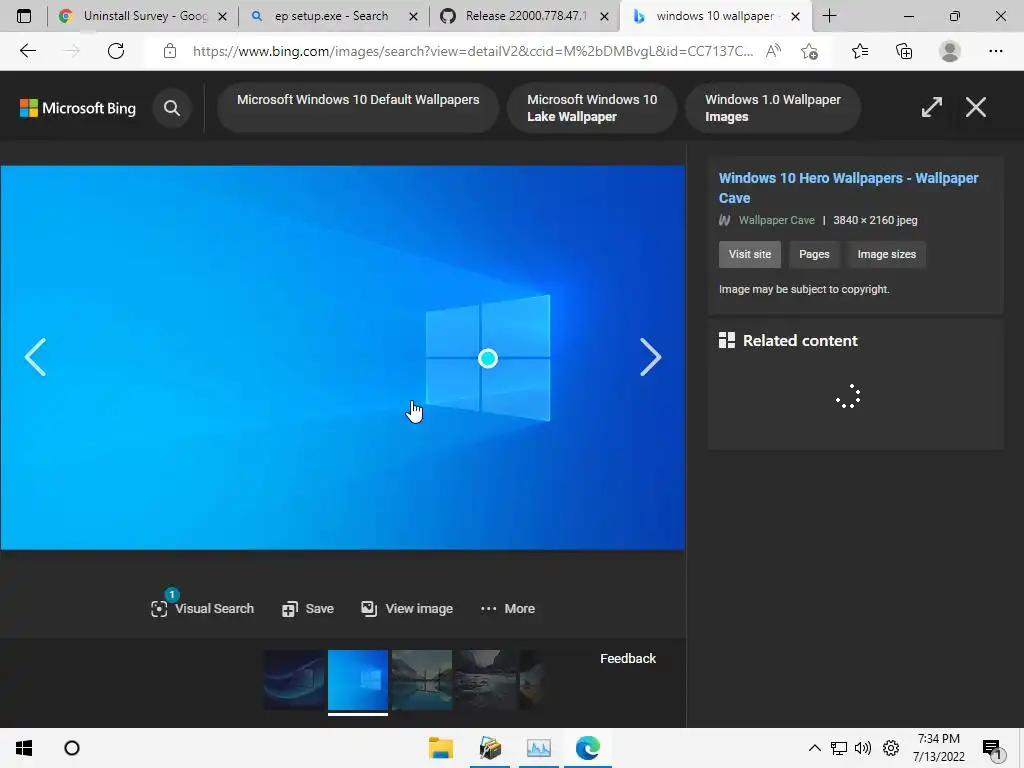Click the Edge tab actions menu icon
1024x768 pixels.
24,16
